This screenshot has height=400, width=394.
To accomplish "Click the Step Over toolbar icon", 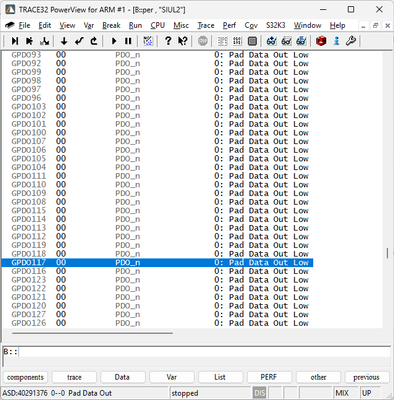I will click(x=29, y=41).
